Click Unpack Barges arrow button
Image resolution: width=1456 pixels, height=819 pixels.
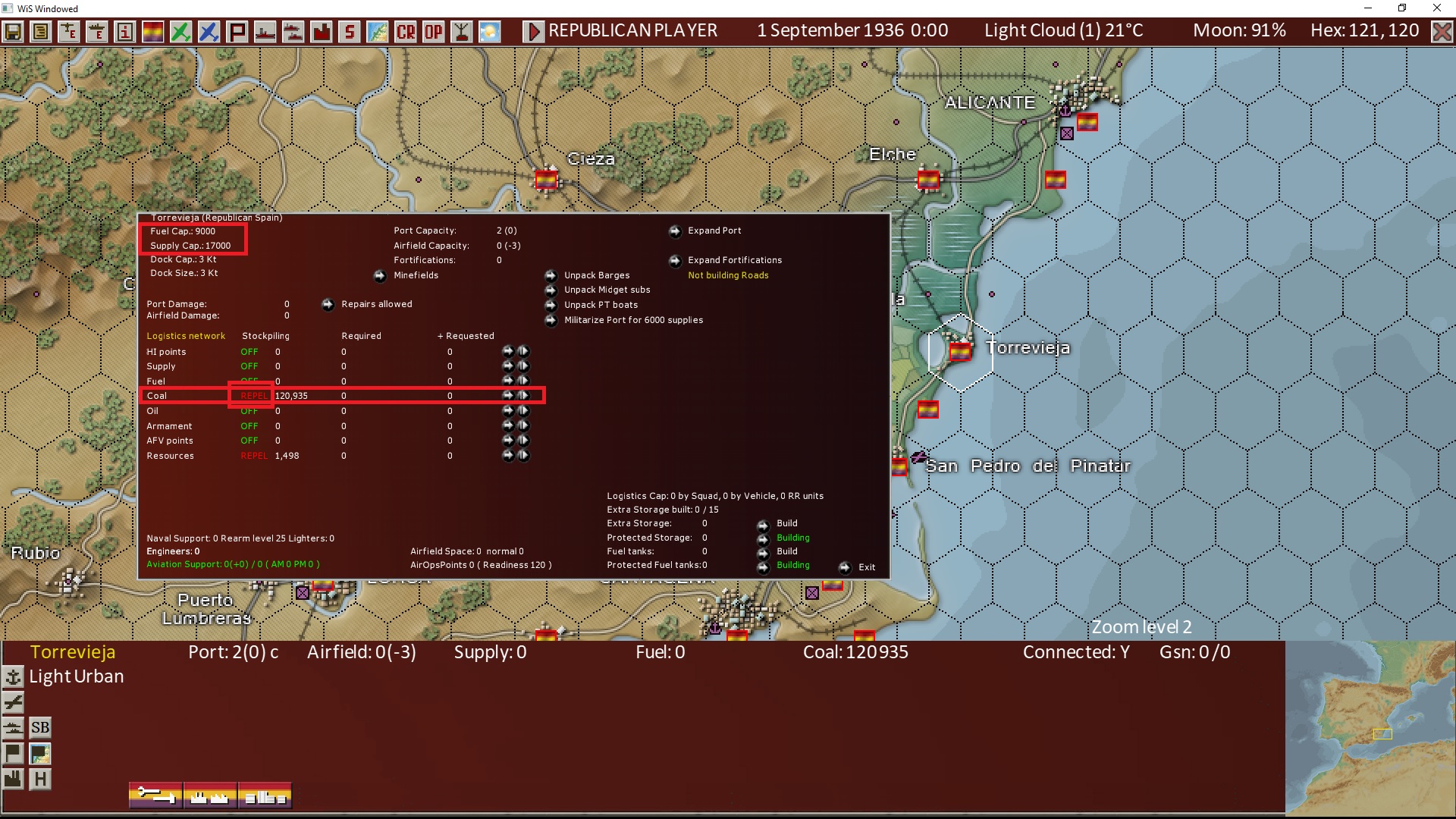tap(551, 275)
